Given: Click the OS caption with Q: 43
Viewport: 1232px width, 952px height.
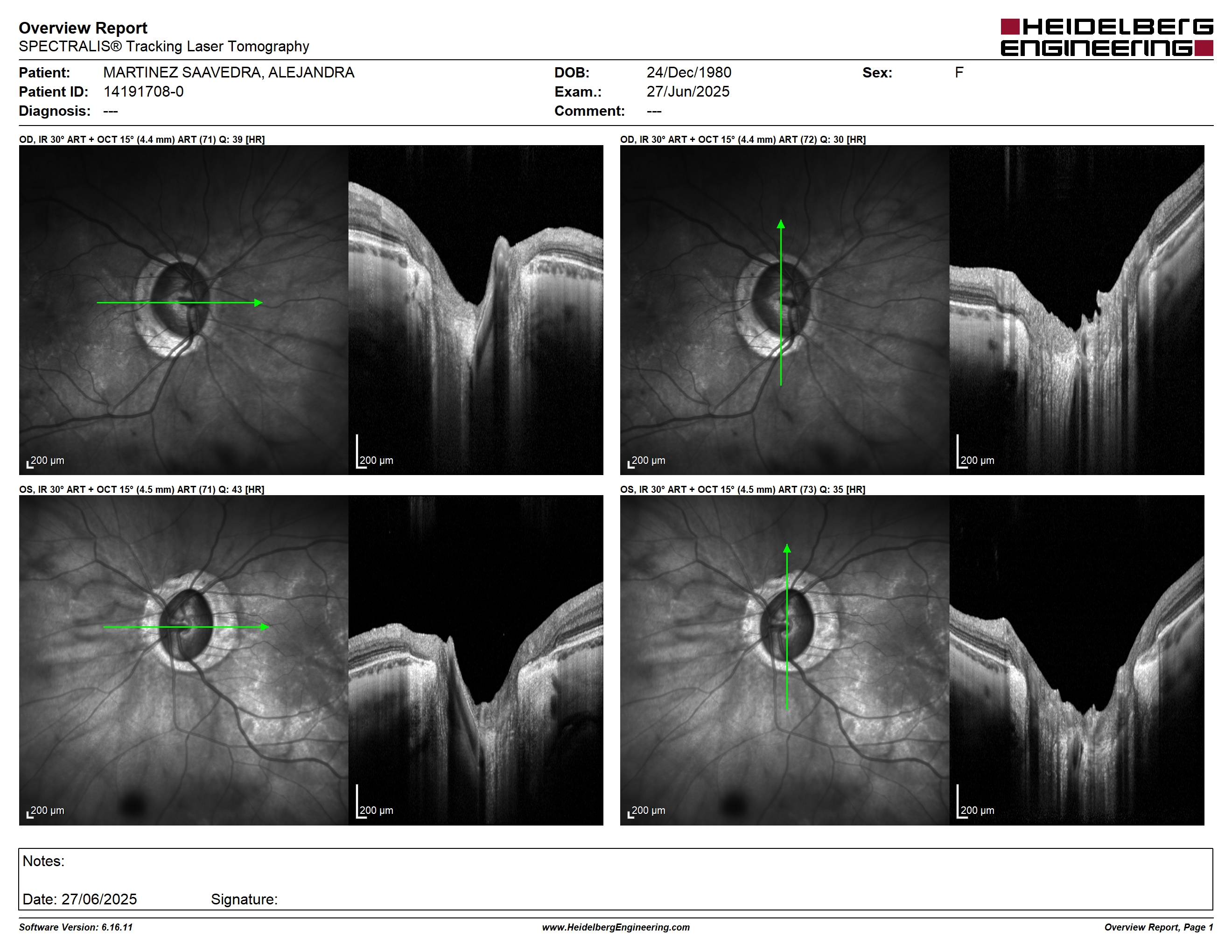Looking at the screenshot, I should 141,490.
